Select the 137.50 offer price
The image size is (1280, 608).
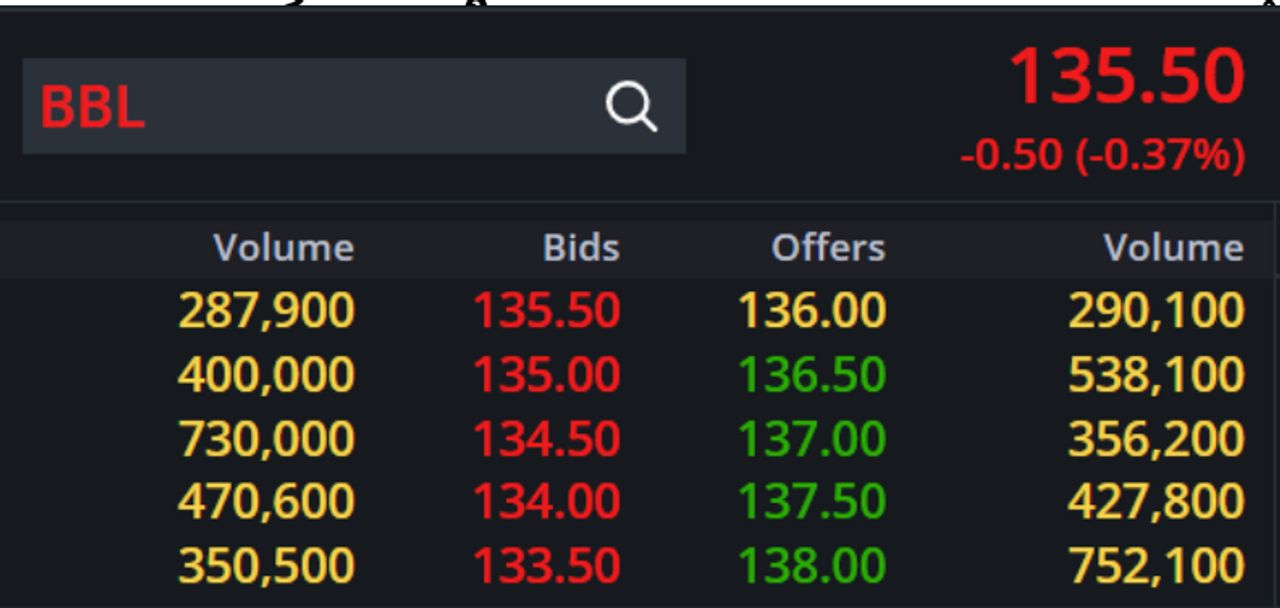point(811,501)
